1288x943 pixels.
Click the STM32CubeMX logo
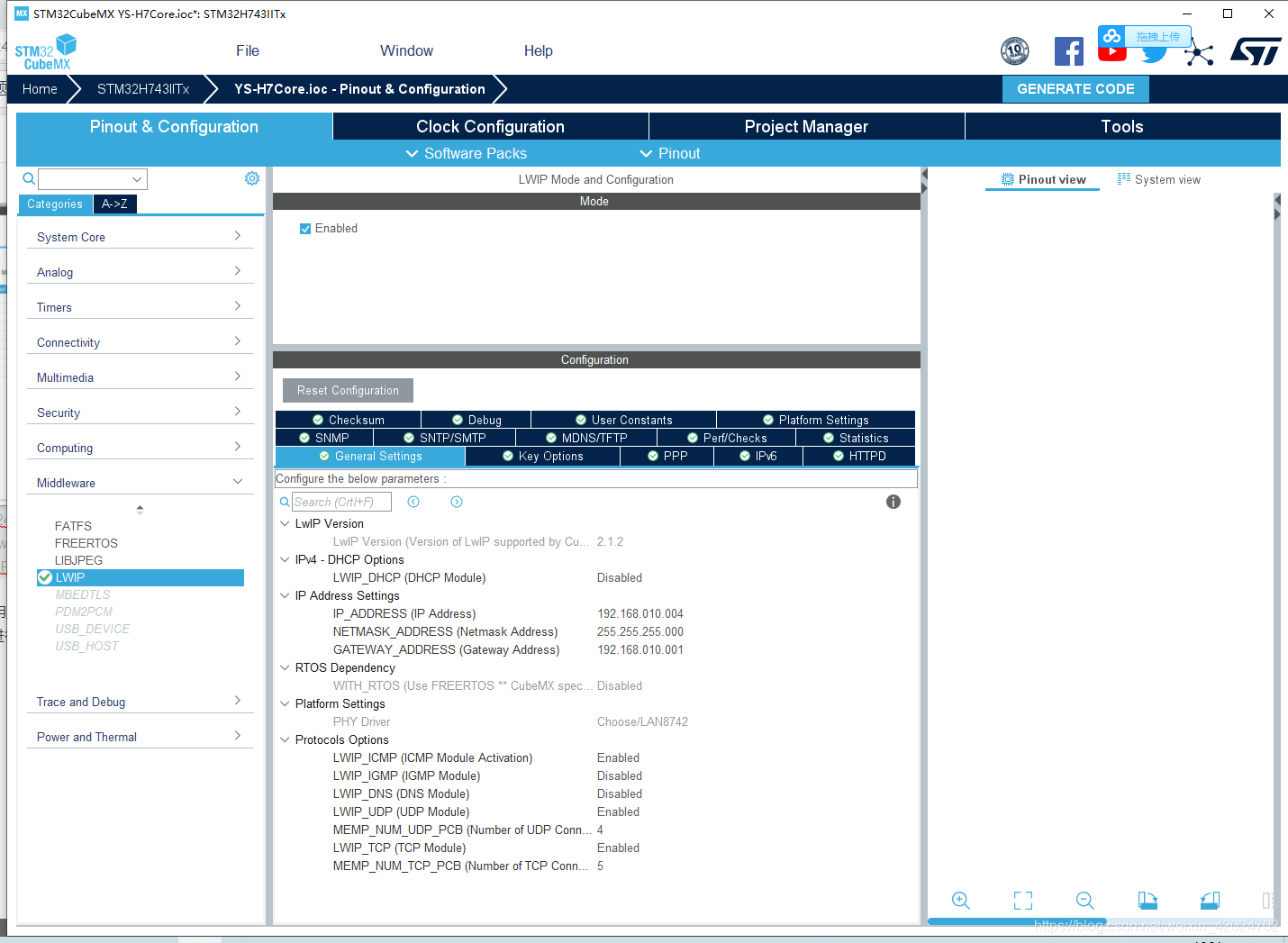click(x=45, y=52)
